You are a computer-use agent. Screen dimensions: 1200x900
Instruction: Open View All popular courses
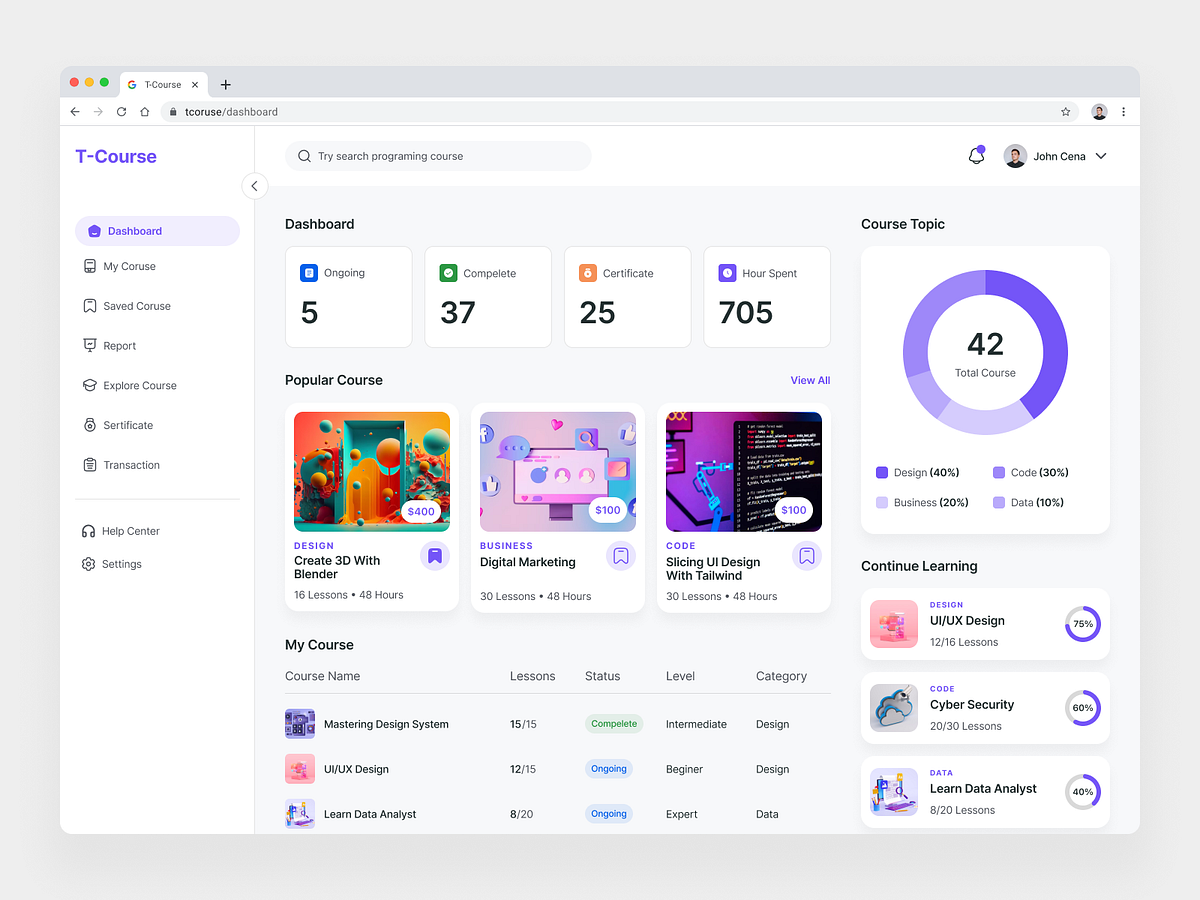(x=810, y=380)
